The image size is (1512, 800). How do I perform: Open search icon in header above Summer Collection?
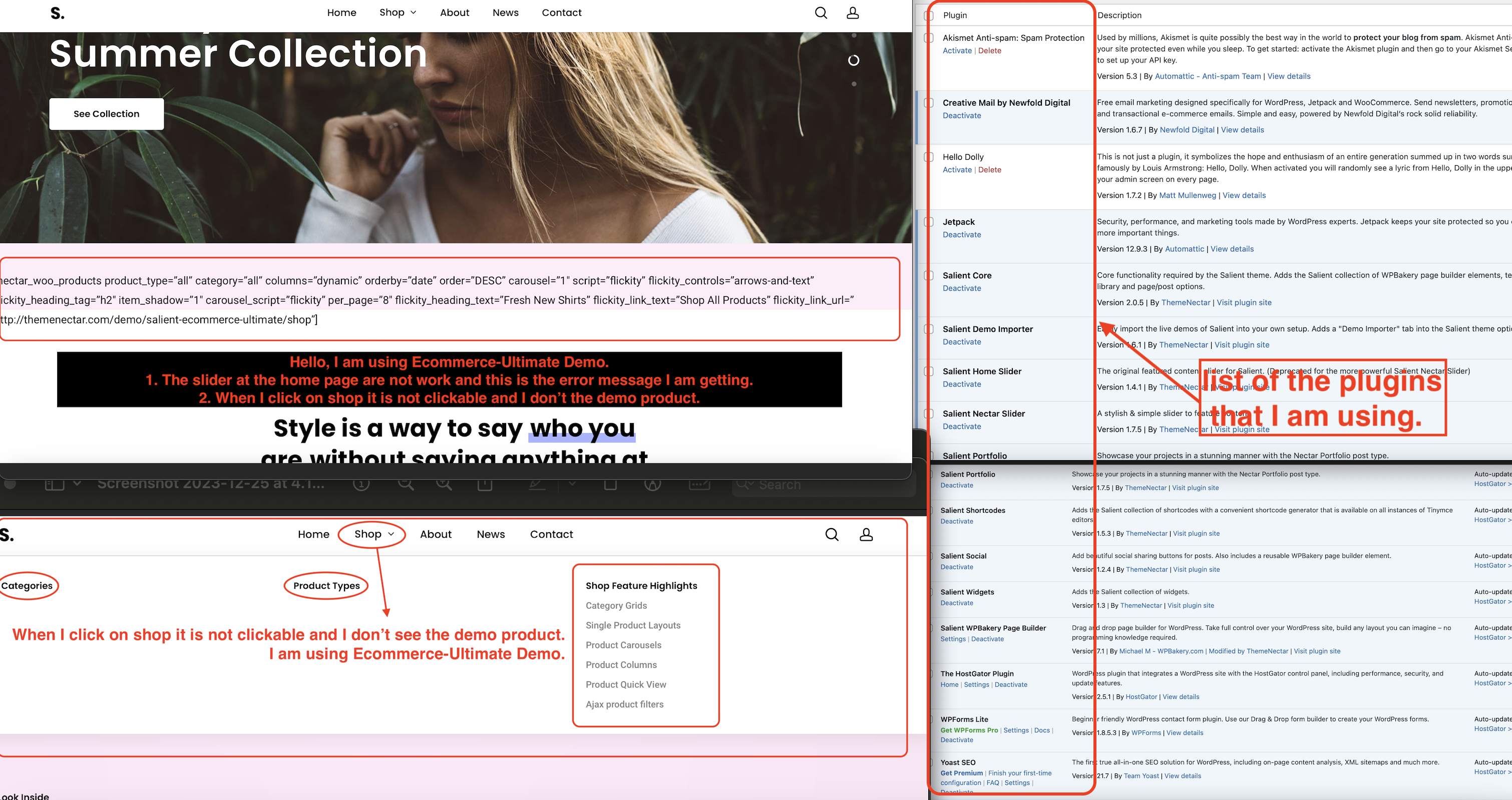(821, 13)
